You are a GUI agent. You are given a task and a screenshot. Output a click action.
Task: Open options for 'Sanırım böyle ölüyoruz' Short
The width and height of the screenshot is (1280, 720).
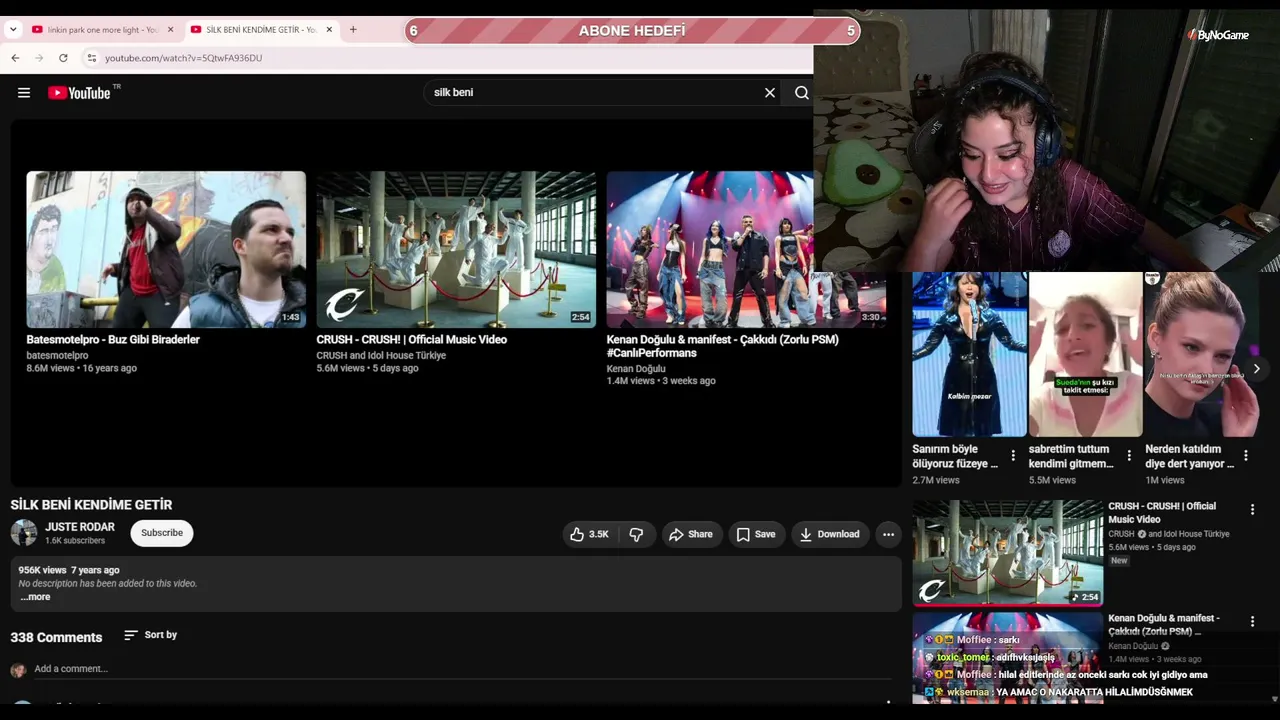pyautogui.click(x=1013, y=456)
